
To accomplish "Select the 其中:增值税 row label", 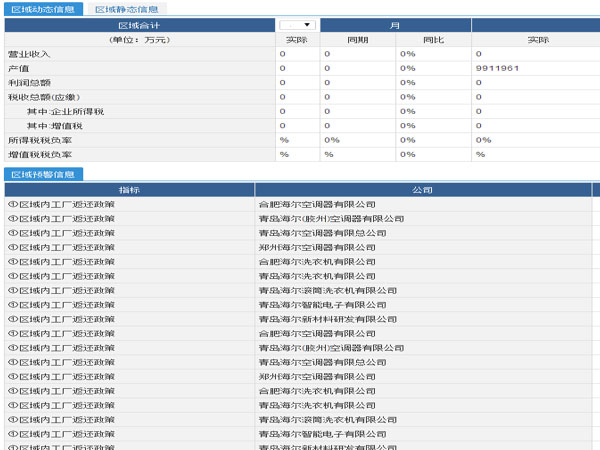I will coord(55,126).
